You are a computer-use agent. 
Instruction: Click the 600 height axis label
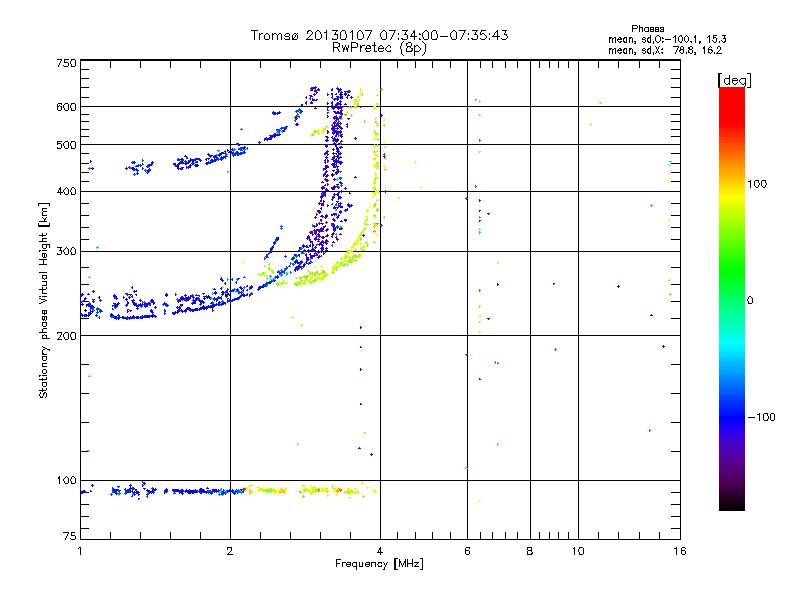[67, 107]
